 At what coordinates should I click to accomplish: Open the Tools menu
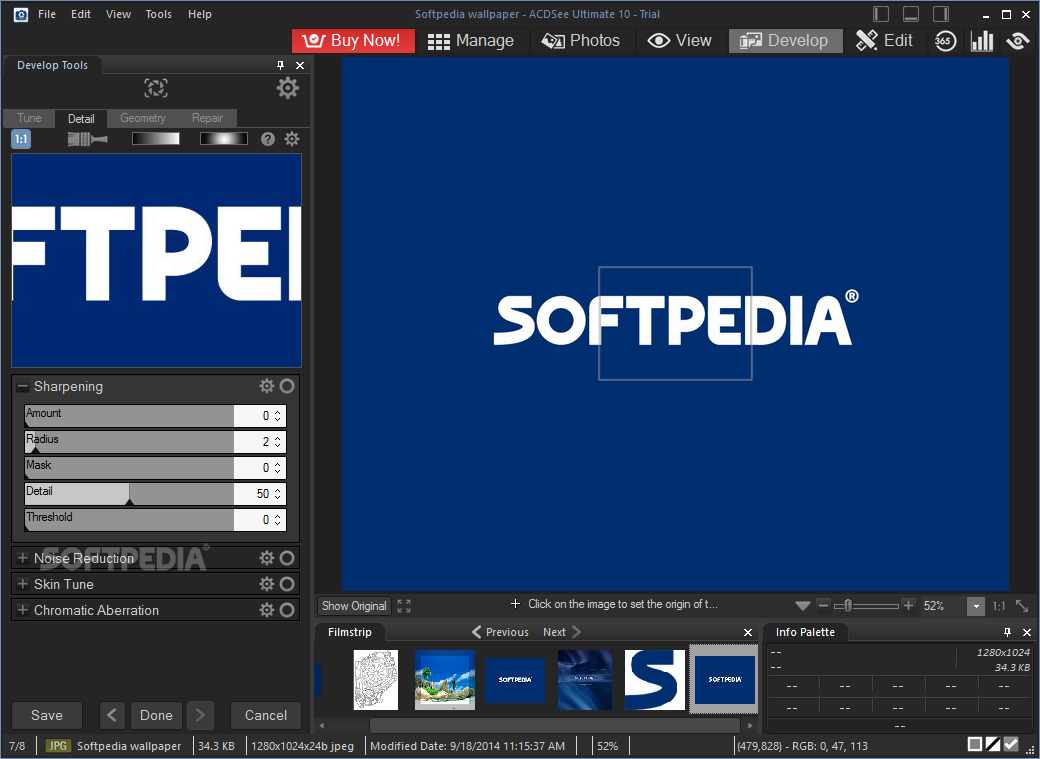159,14
